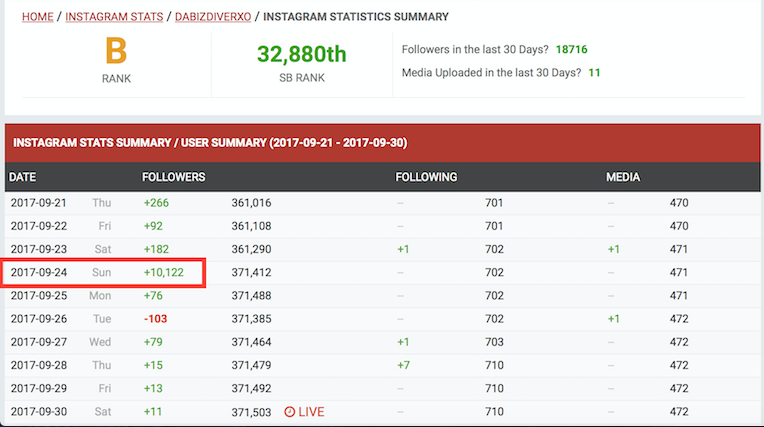Click the Instagram Stats Summary table title
This screenshot has width=764, height=427.
click(210, 143)
